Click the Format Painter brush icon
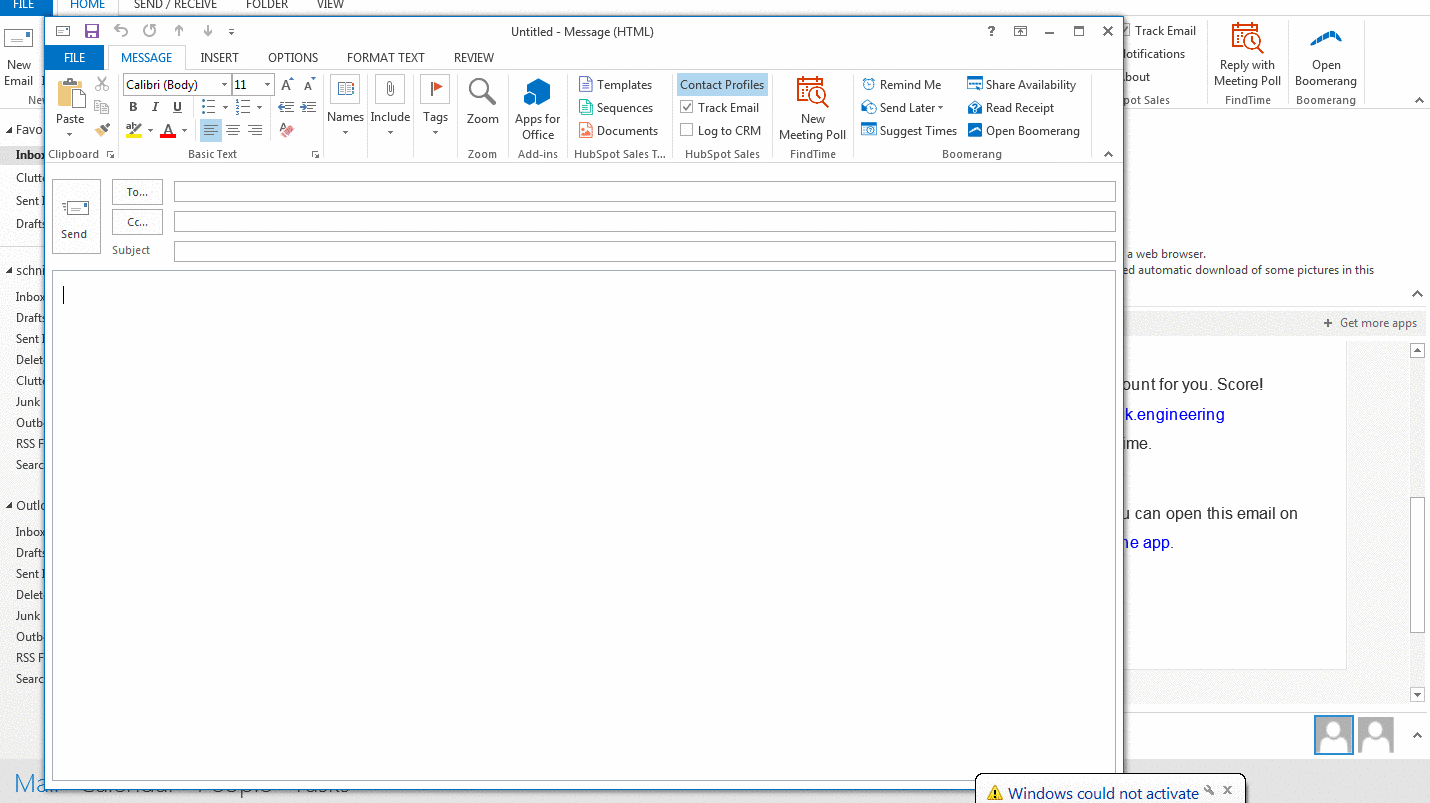 (101, 130)
